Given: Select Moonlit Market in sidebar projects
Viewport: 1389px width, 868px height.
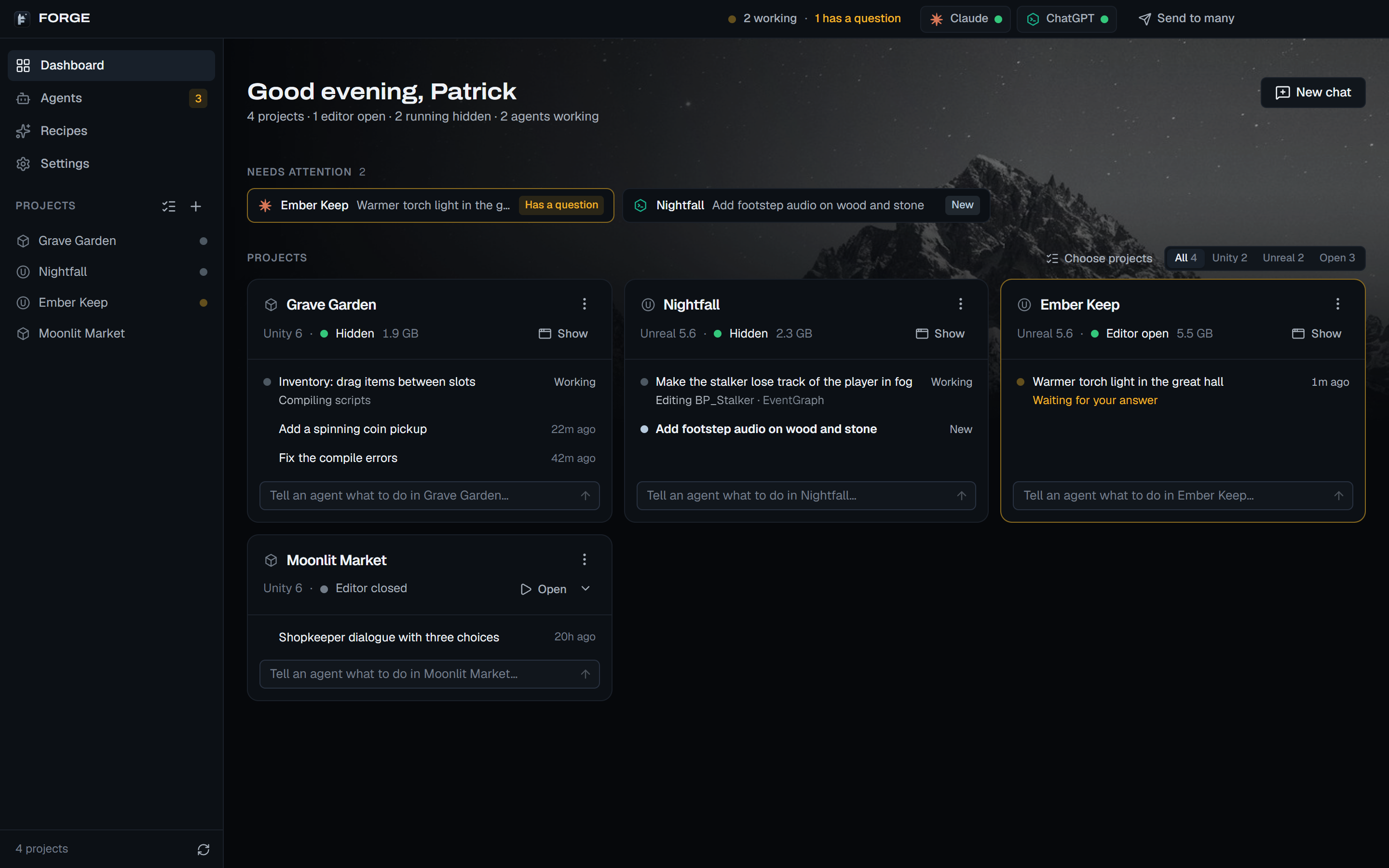Looking at the screenshot, I should [111, 334].
